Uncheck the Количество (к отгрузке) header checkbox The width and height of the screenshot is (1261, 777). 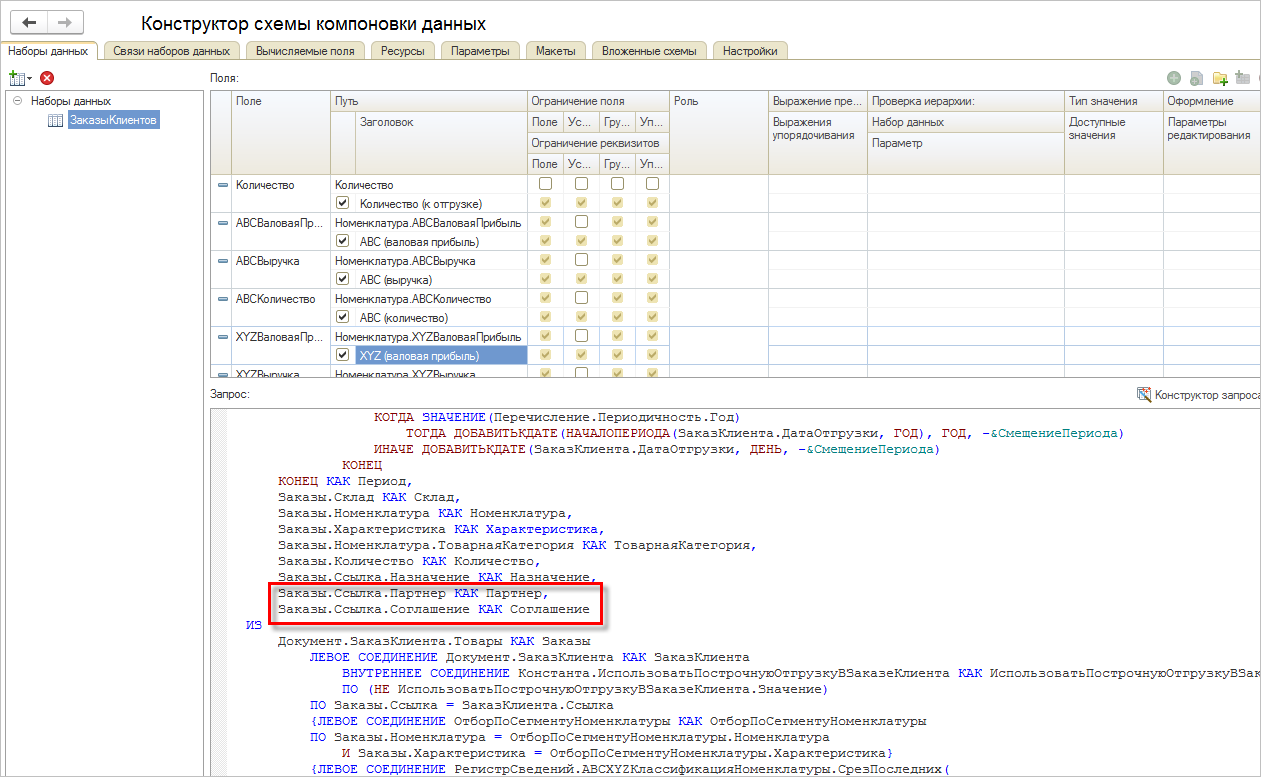click(x=343, y=203)
